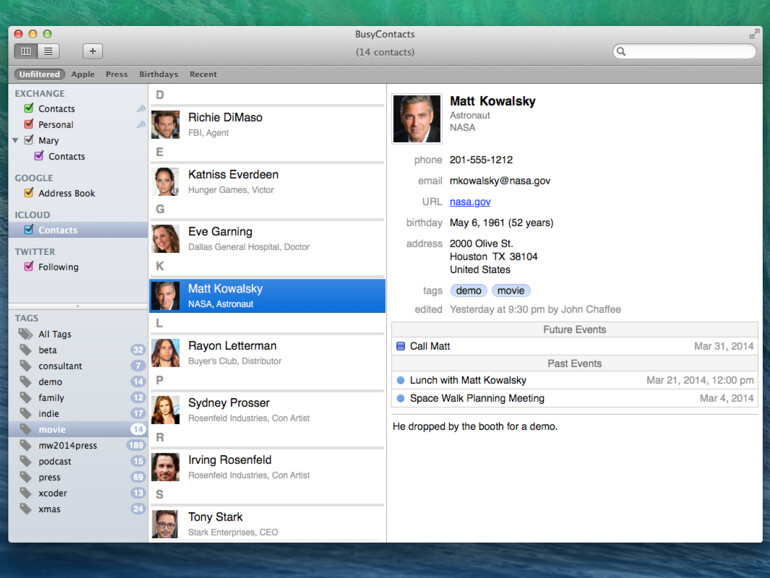Image resolution: width=770 pixels, height=578 pixels.
Task: Click the mkowalsky@nasa.gov email address
Action: [500, 181]
